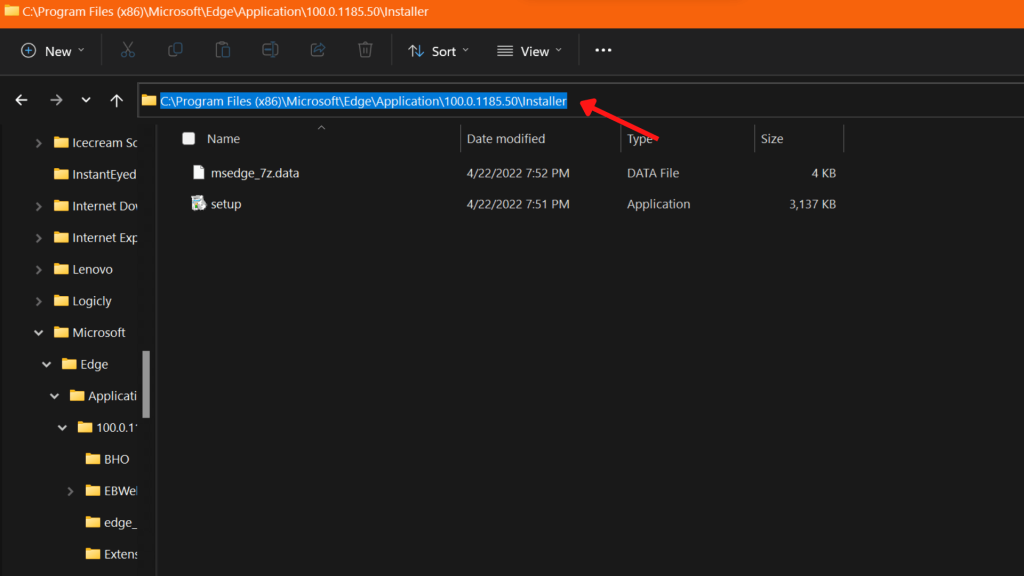Click the 4 KB size cell
Viewport: 1024px width, 576px height.
(x=824, y=173)
